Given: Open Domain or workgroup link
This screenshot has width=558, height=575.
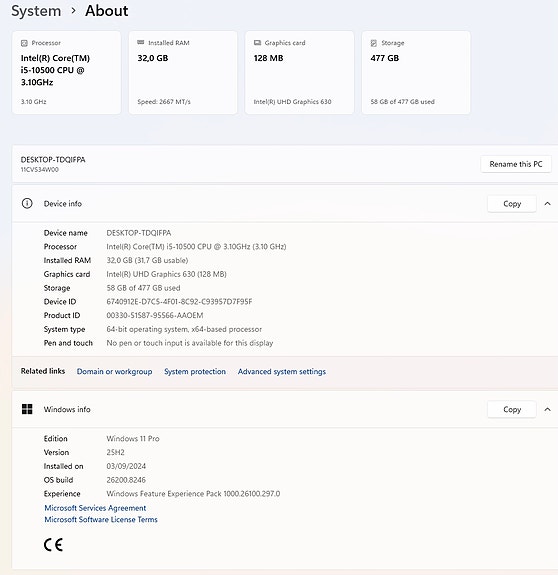Looking at the screenshot, I should (114, 371).
